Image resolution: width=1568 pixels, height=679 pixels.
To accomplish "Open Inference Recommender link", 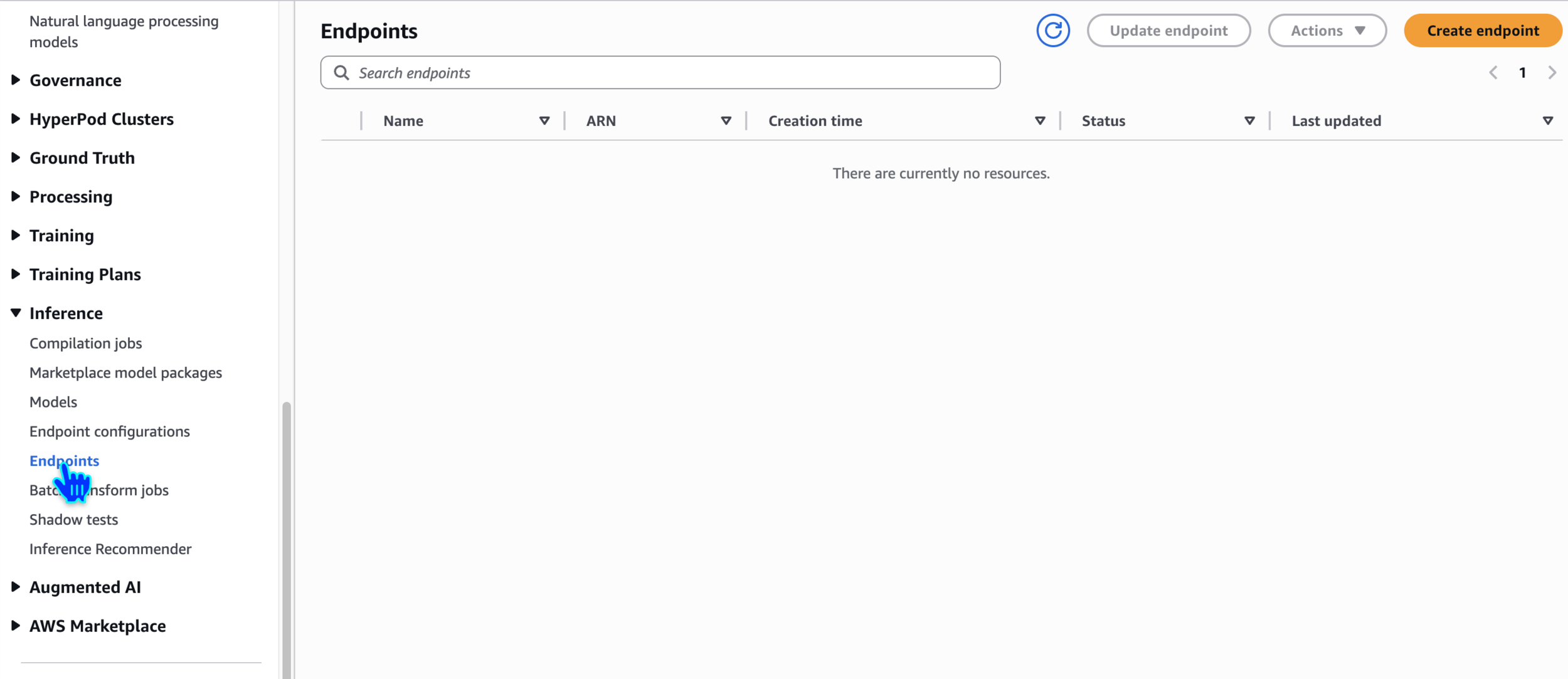I will pyautogui.click(x=110, y=549).
